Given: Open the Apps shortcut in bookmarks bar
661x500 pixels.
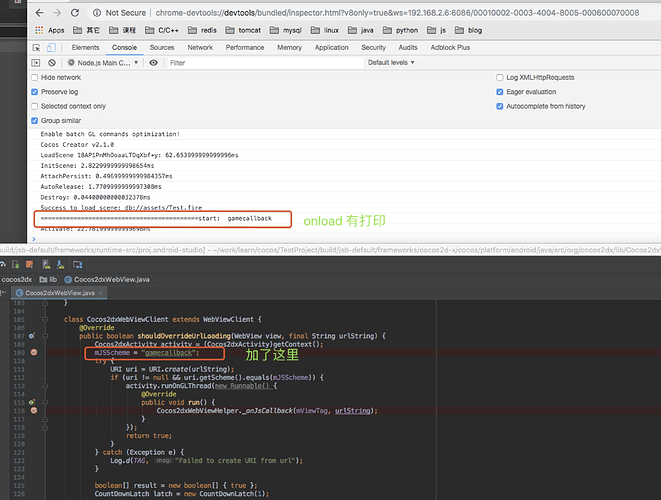Looking at the screenshot, I should (47, 30).
